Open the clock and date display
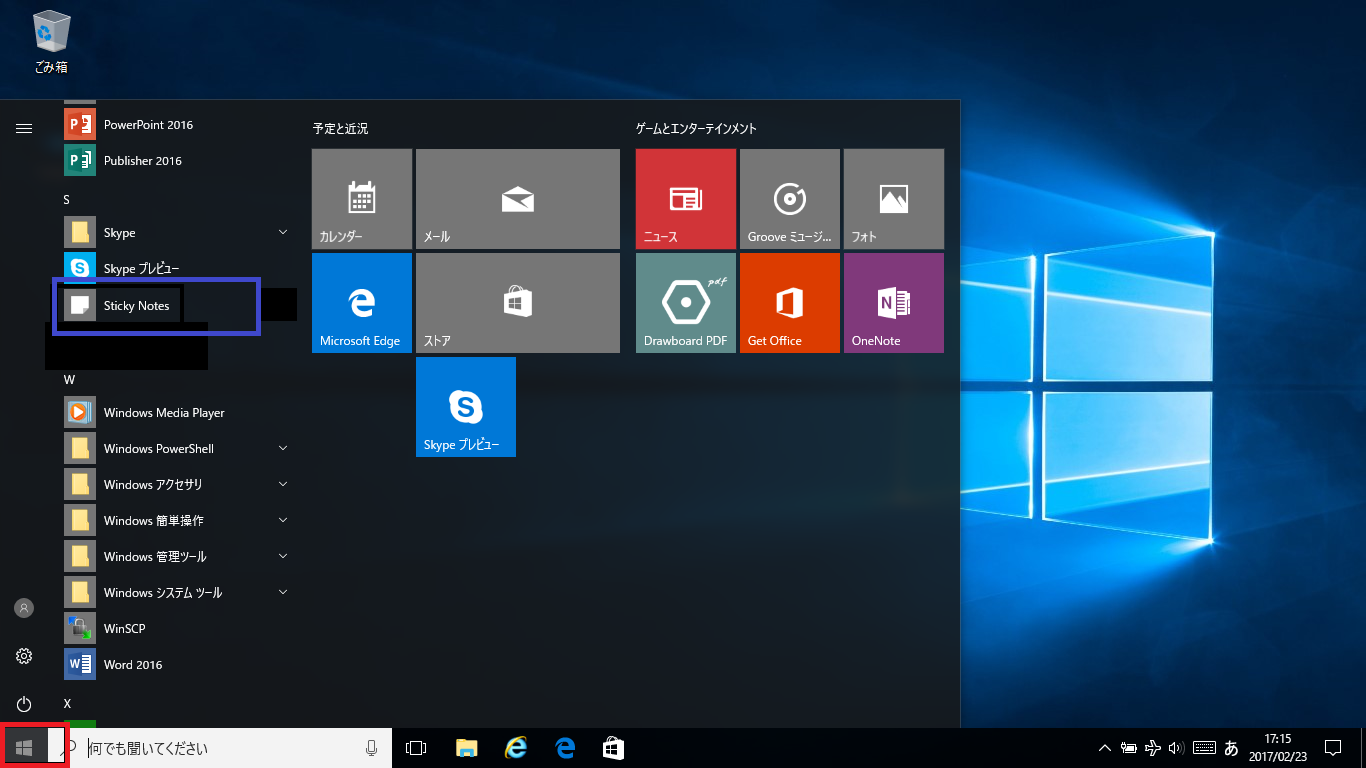Image resolution: width=1366 pixels, height=768 pixels. tap(1278, 748)
